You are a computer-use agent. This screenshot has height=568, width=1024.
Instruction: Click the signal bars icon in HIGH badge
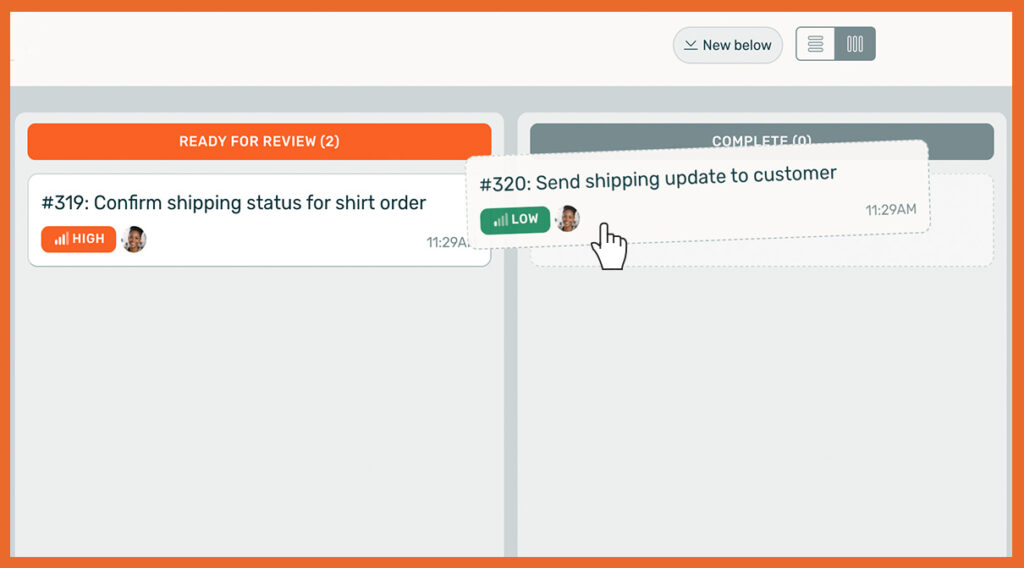pyautogui.click(x=61, y=240)
